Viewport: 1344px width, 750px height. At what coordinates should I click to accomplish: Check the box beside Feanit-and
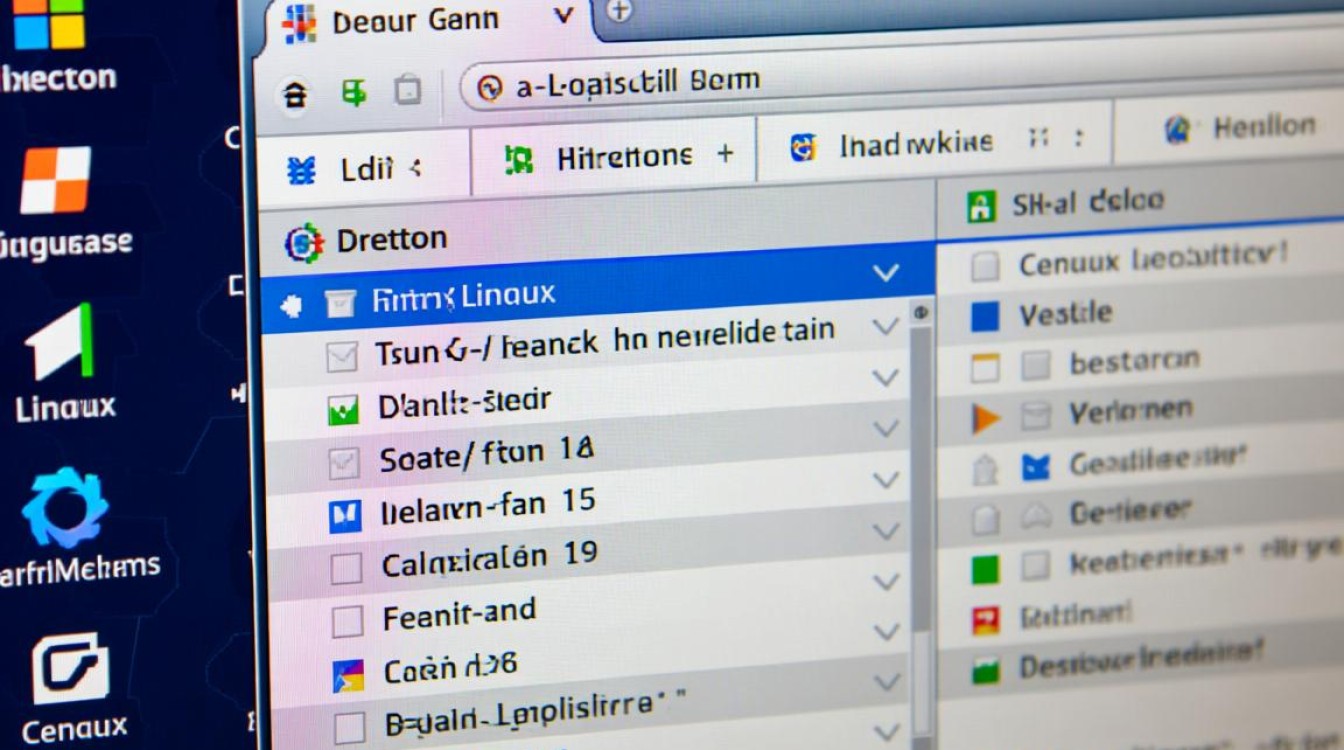[x=347, y=621]
